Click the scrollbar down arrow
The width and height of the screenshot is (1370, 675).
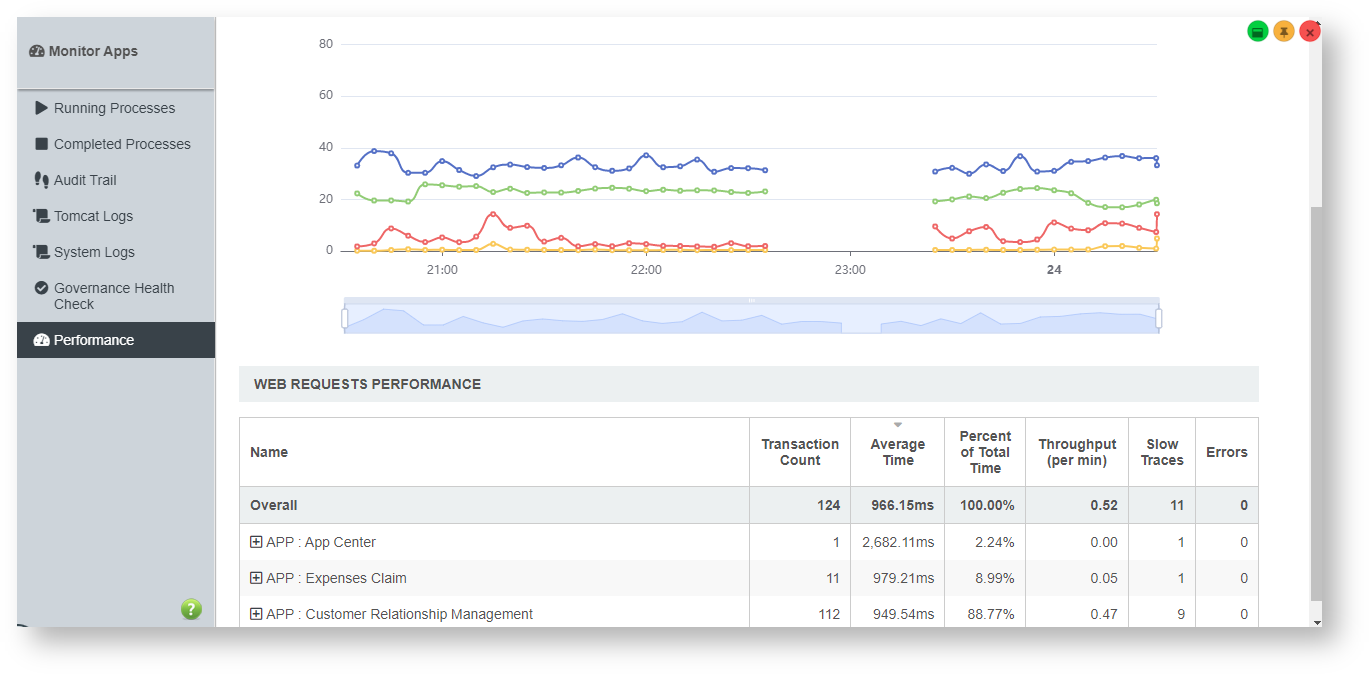(1316, 622)
